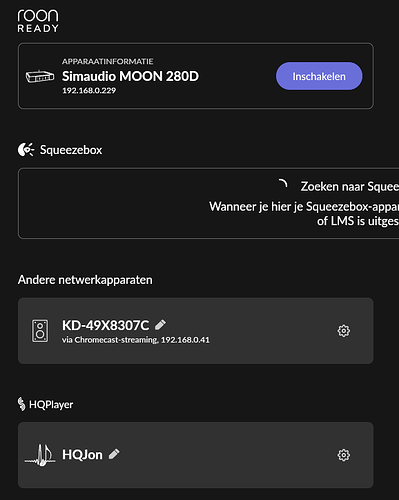Click the IP address 192.168.0.229
Image resolution: width=399 pixels, height=500 pixels.
tap(89, 90)
